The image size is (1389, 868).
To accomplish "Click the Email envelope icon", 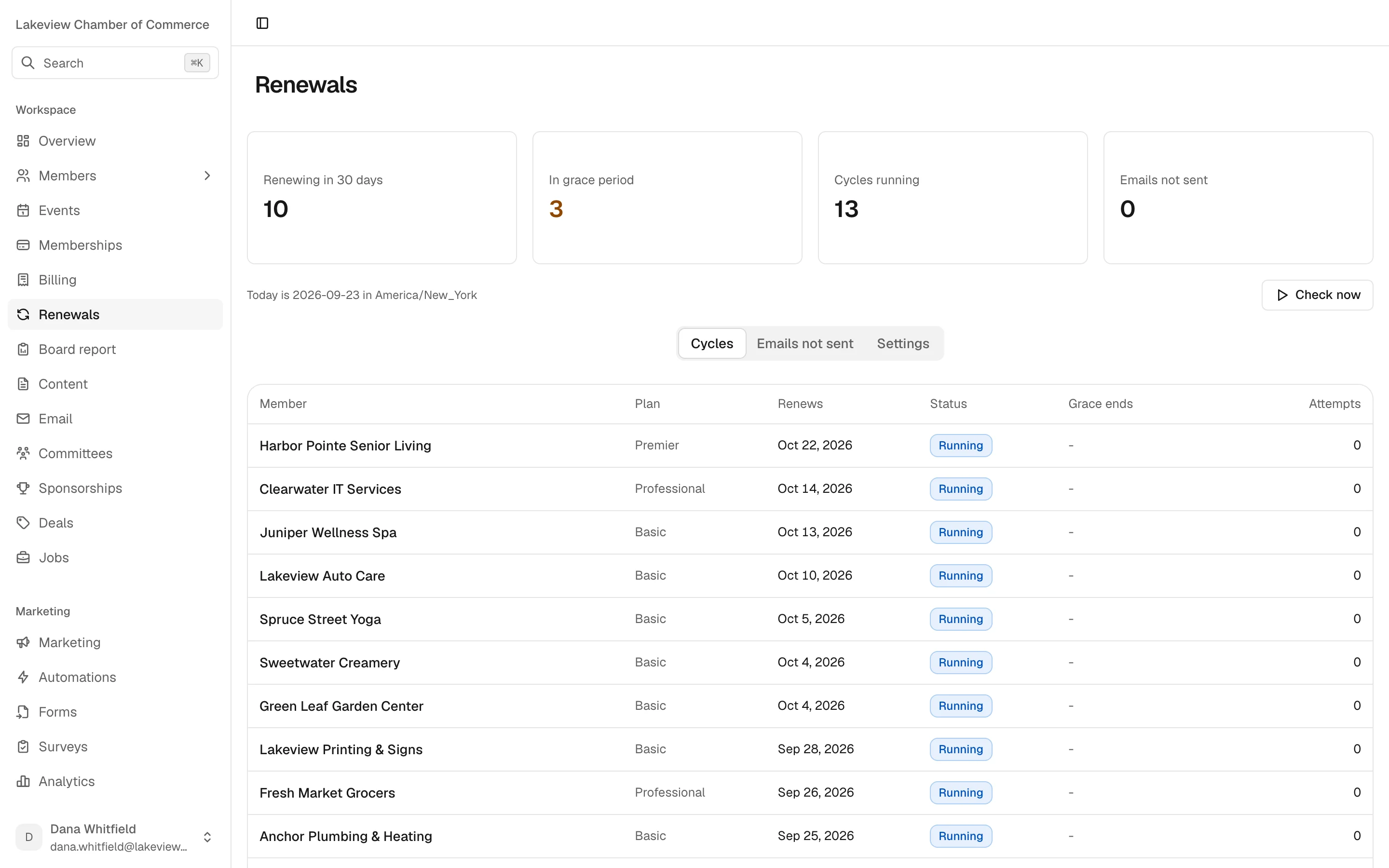I will click(x=23, y=419).
